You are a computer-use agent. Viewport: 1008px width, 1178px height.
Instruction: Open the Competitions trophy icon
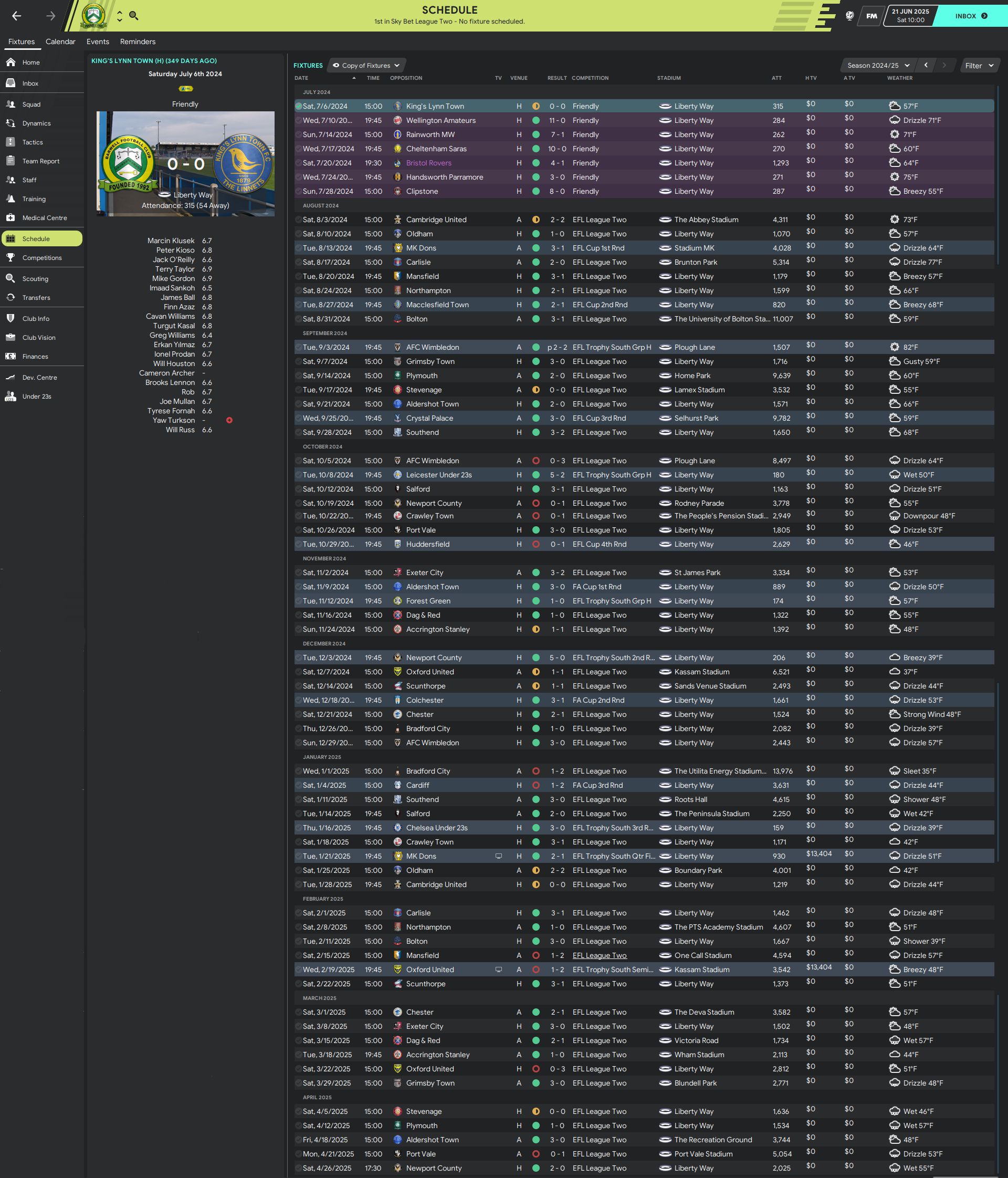pos(10,257)
